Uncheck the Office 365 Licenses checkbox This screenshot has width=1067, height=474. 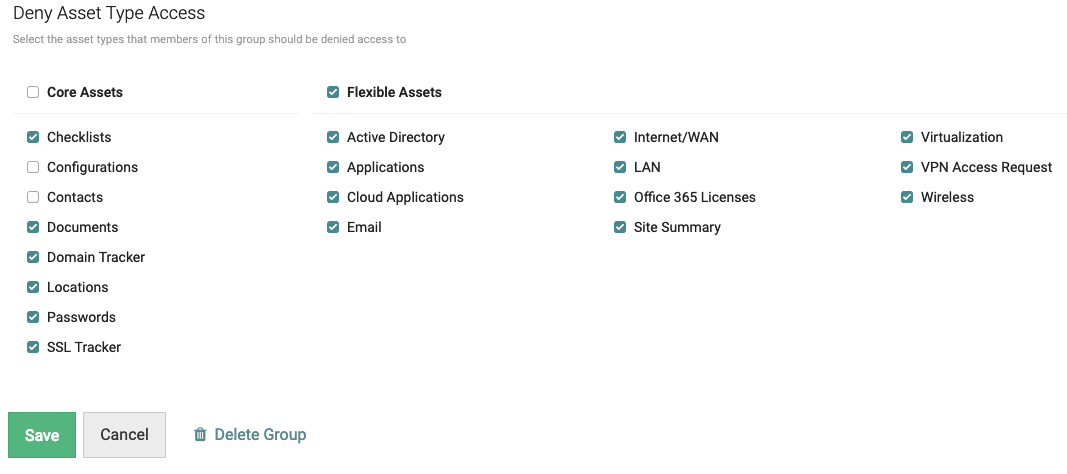tap(620, 197)
